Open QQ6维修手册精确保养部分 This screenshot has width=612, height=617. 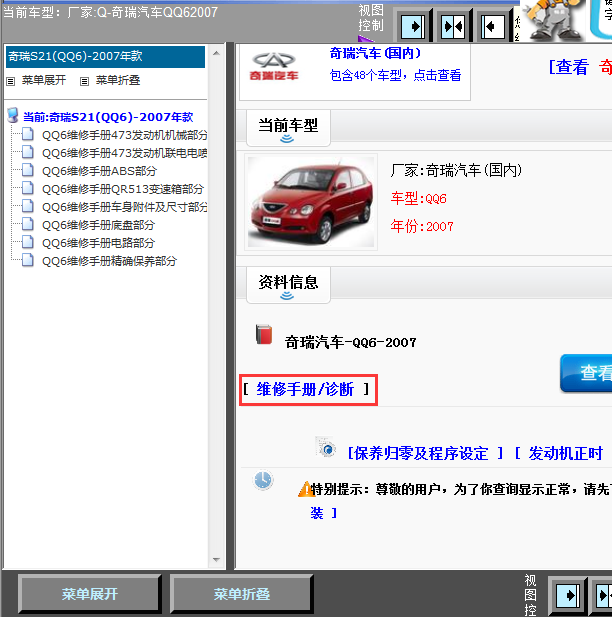coord(109,261)
